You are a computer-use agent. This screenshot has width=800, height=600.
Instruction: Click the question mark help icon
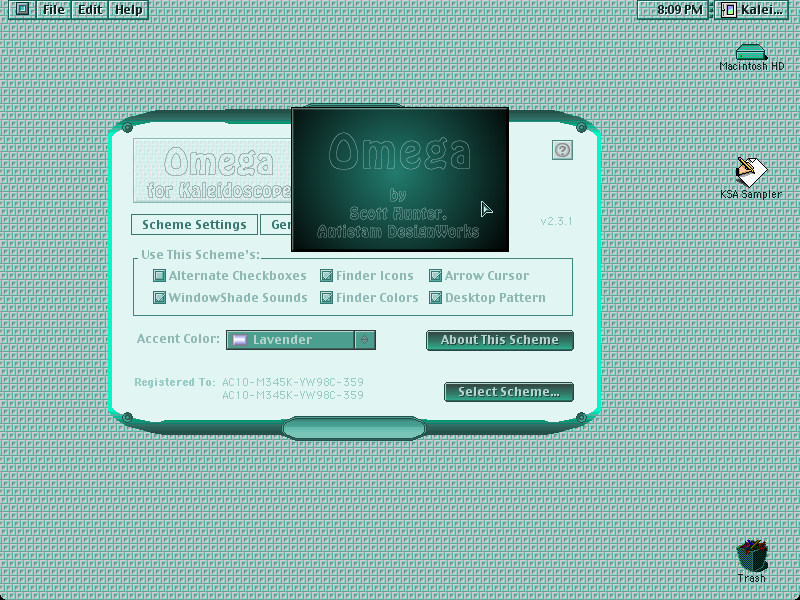coord(562,150)
